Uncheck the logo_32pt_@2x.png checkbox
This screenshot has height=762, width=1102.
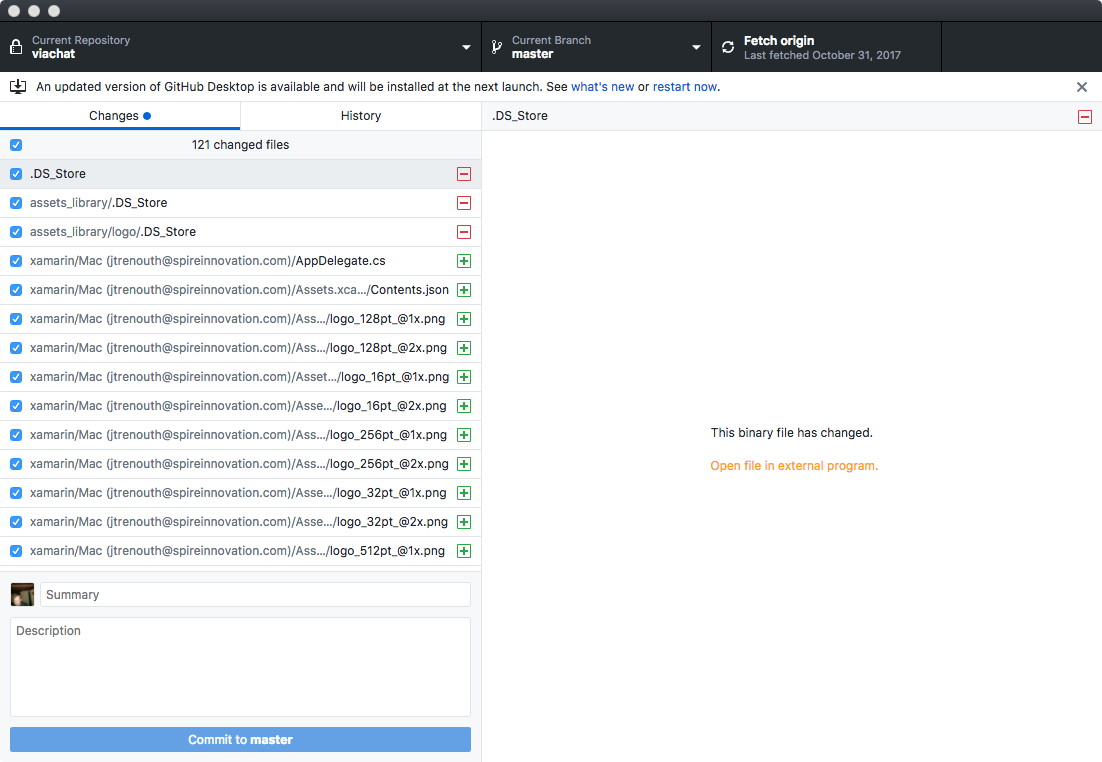pos(16,522)
